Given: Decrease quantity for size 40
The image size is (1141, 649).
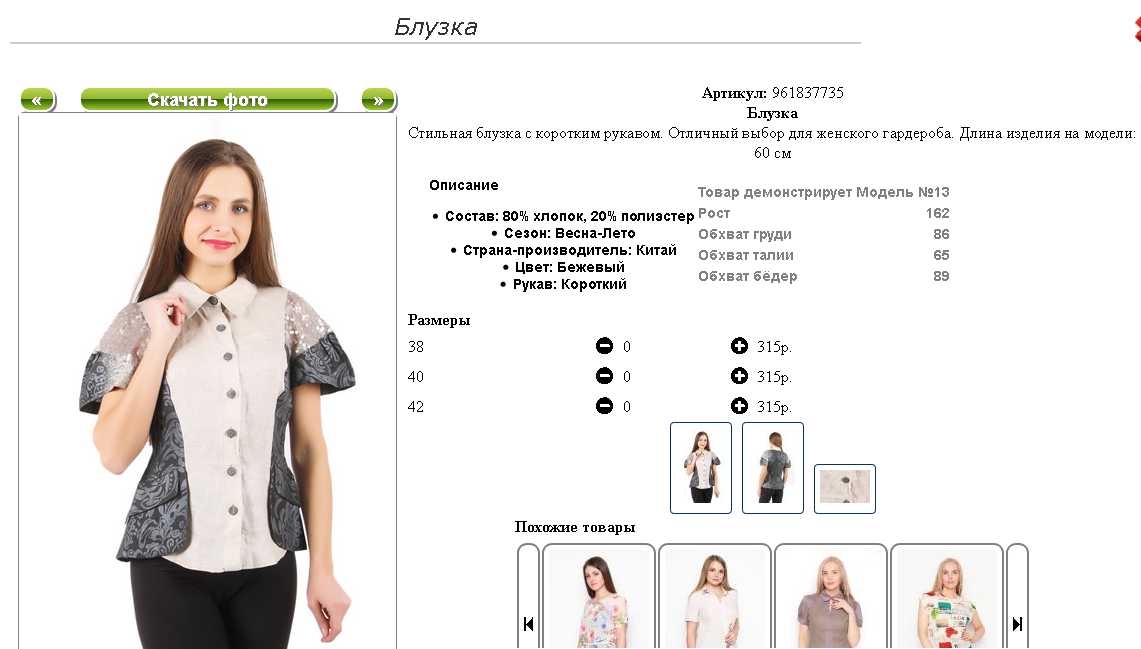Looking at the screenshot, I should pyautogui.click(x=604, y=376).
